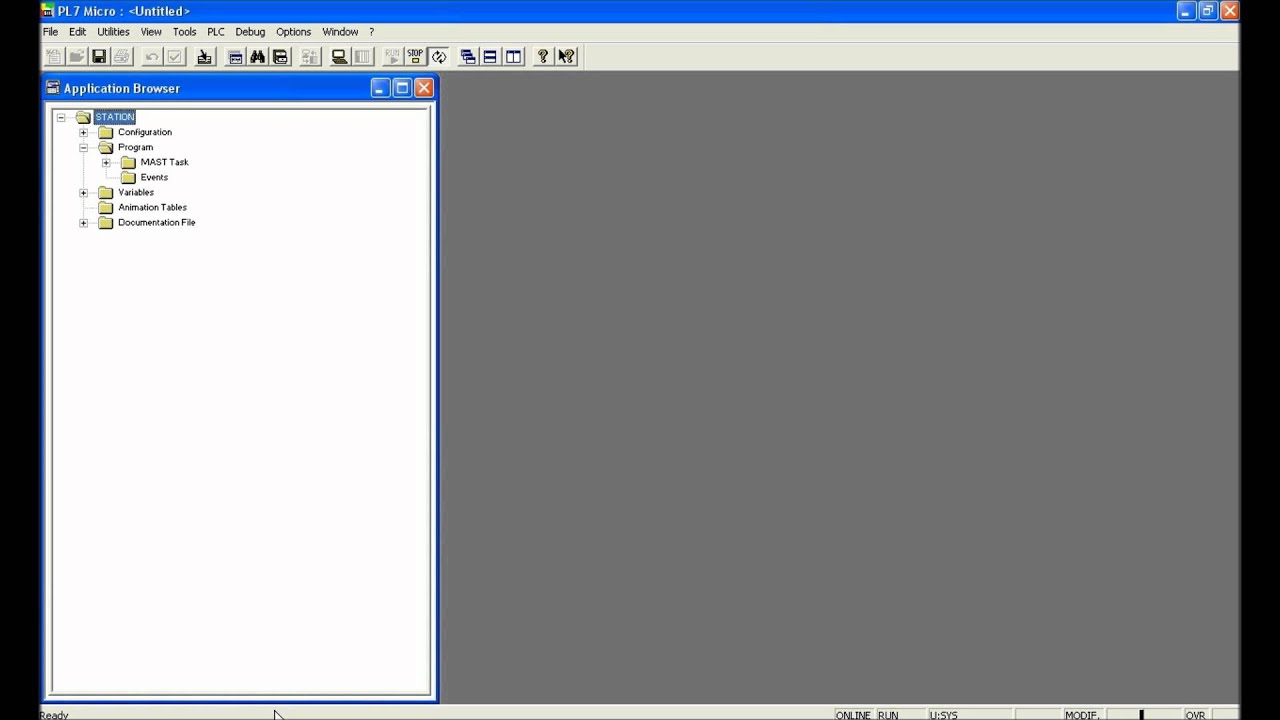
Task: Open the File menu
Action: [x=50, y=32]
